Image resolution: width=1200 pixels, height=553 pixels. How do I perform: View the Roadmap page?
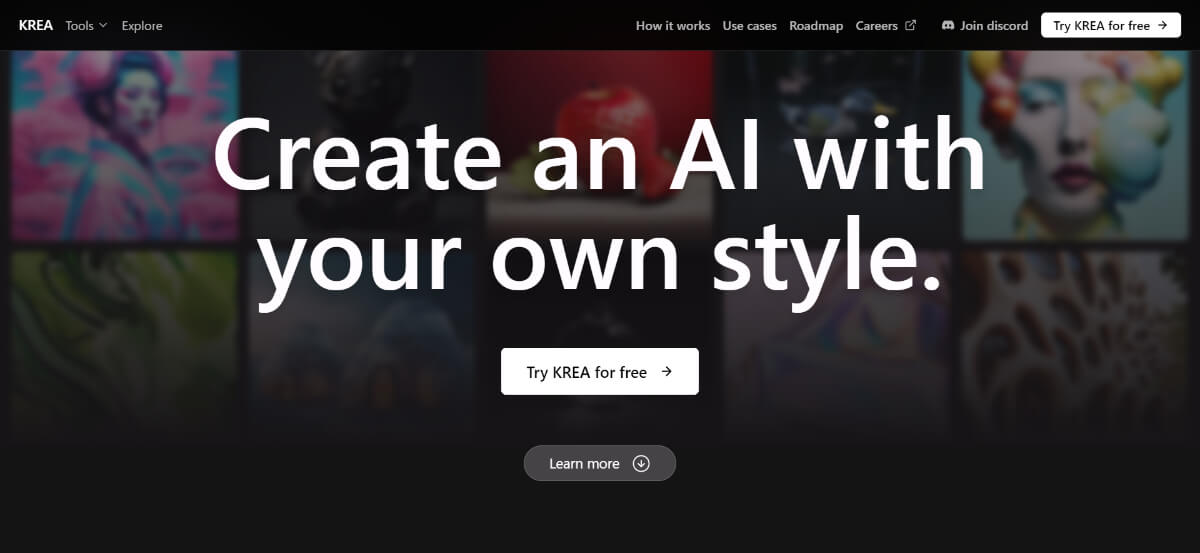coord(816,26)
